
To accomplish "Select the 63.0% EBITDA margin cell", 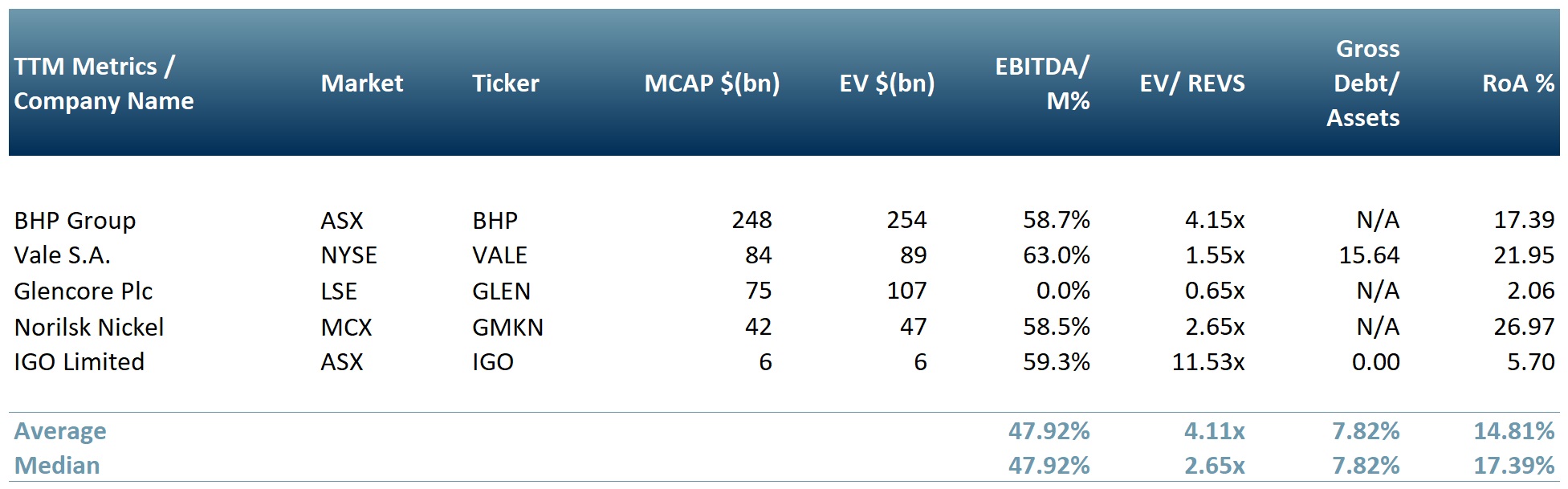I will click(1056, 255).
